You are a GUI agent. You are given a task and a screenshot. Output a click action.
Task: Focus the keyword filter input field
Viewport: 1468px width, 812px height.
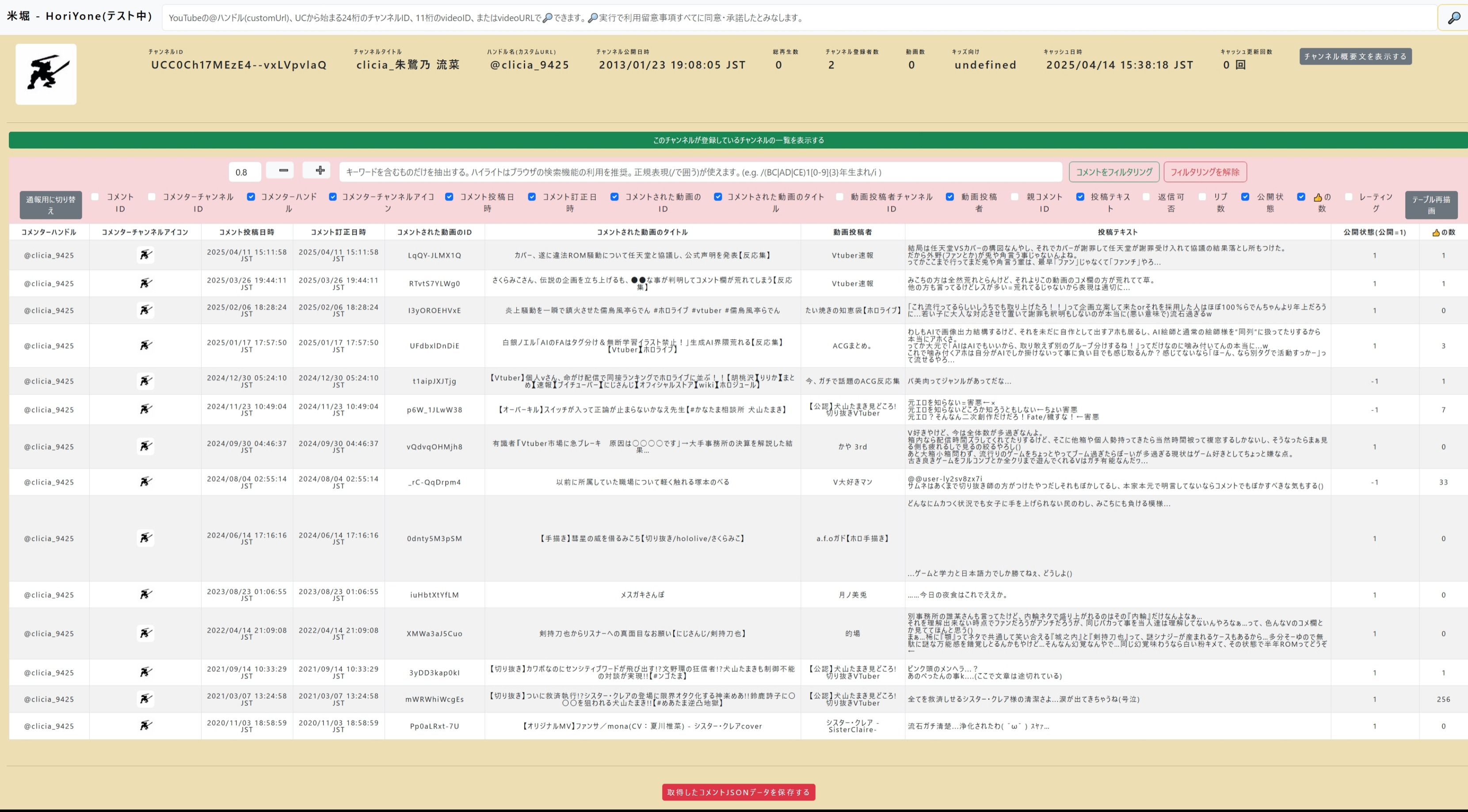pyautogui.click(x=700, y=172)
